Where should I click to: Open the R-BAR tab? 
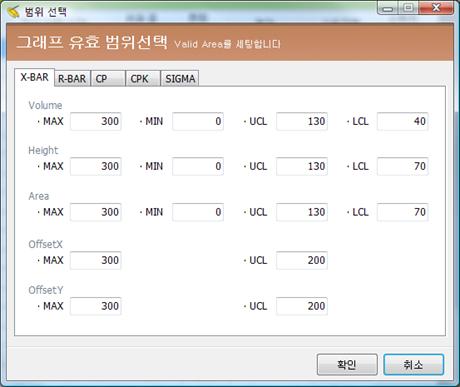pyautogui.click(x=72, y=79)
